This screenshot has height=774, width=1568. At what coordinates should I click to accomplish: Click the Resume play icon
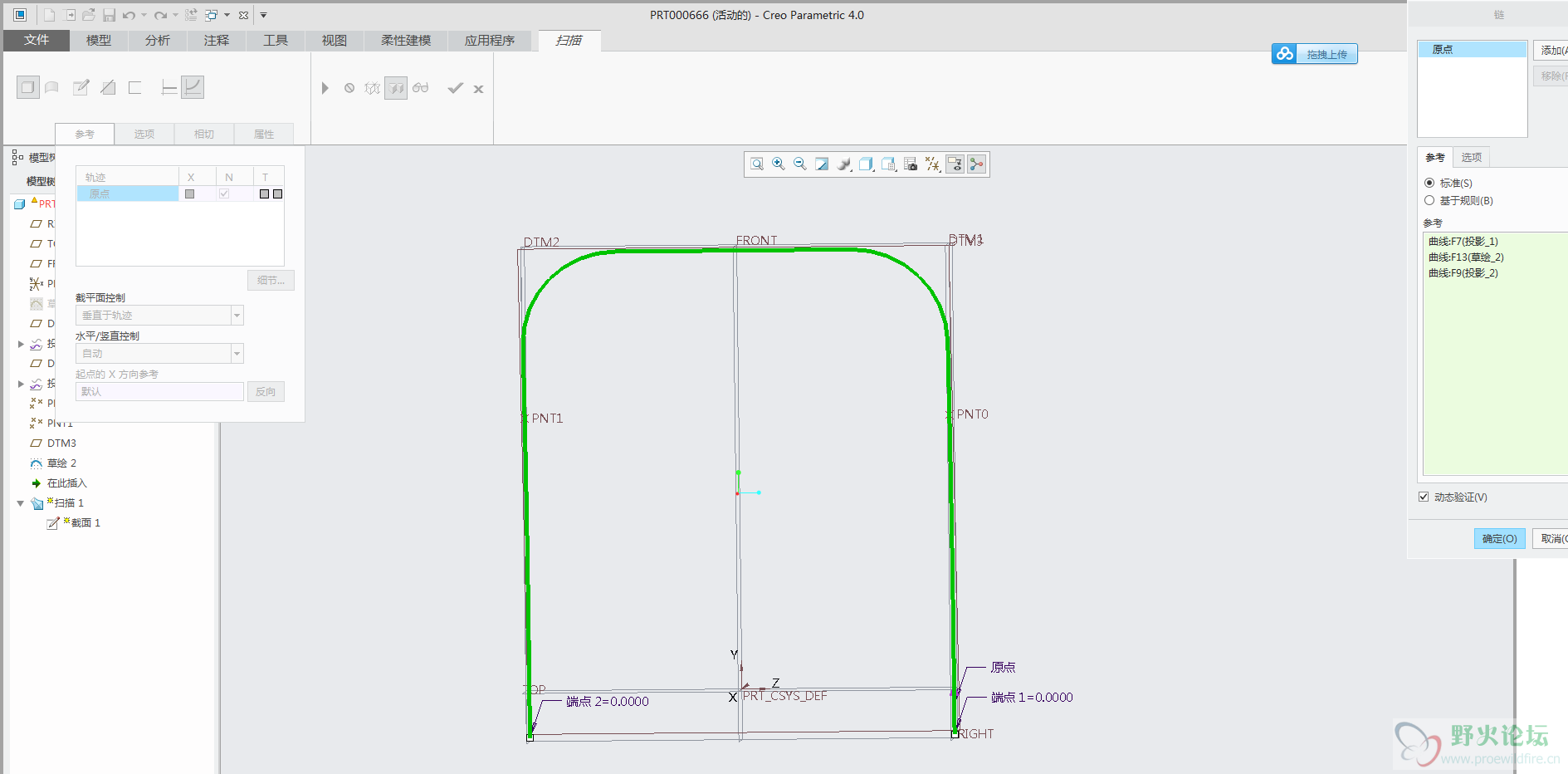click(325, 88)
